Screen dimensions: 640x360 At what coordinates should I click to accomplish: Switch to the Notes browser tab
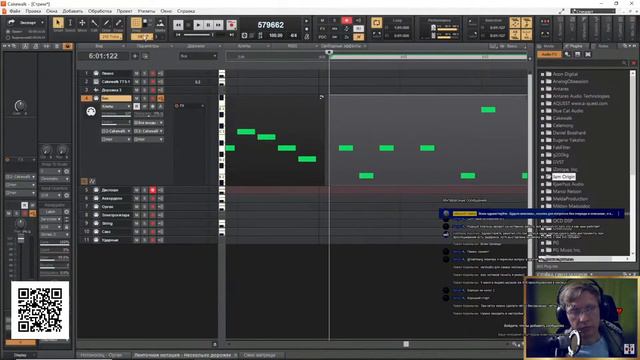[x=603, y=46]
